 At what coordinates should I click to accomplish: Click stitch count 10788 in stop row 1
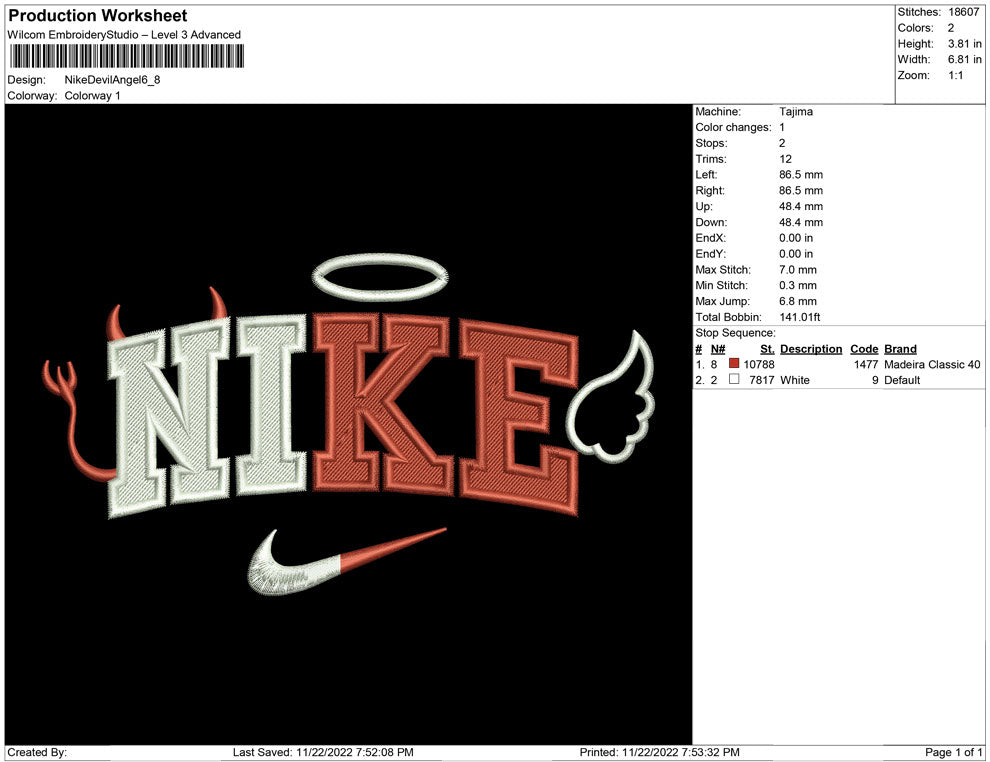tap(758, 364)
